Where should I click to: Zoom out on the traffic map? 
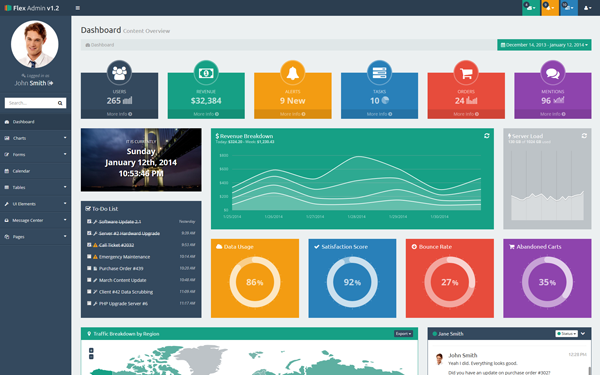click(x=91, y=357)
